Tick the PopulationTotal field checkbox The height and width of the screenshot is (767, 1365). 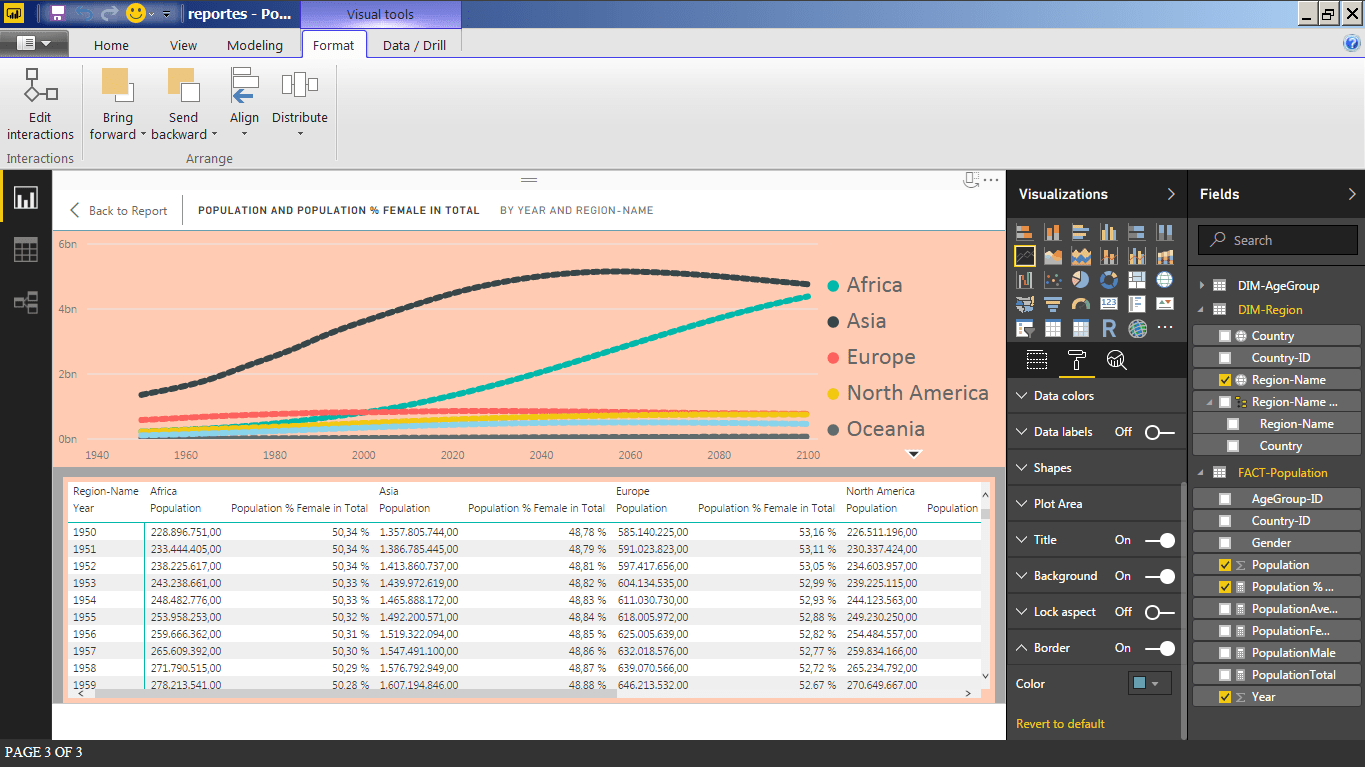click(x=1225, y=675)
